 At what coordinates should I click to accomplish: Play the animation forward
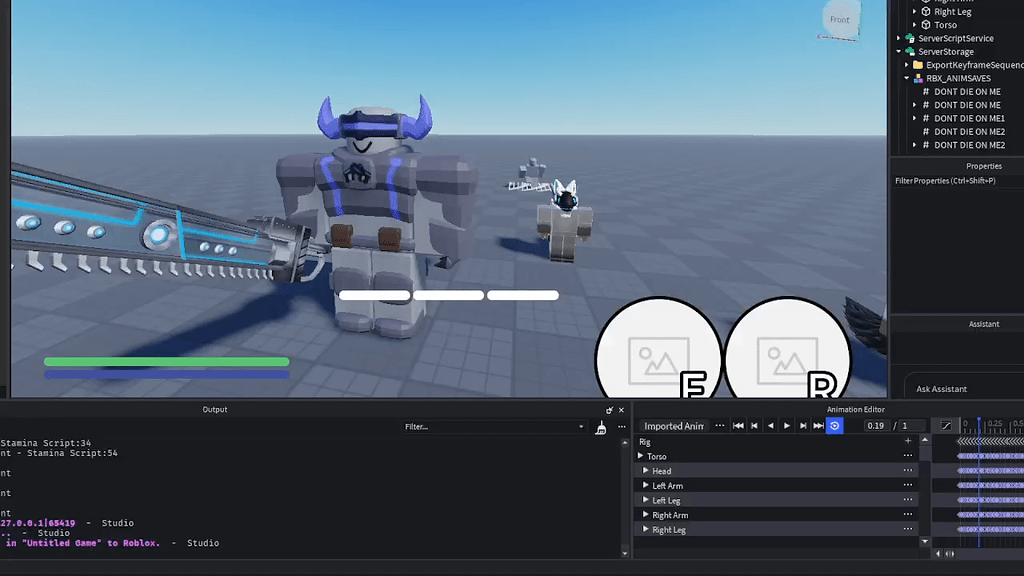click(x=787, y=426)
